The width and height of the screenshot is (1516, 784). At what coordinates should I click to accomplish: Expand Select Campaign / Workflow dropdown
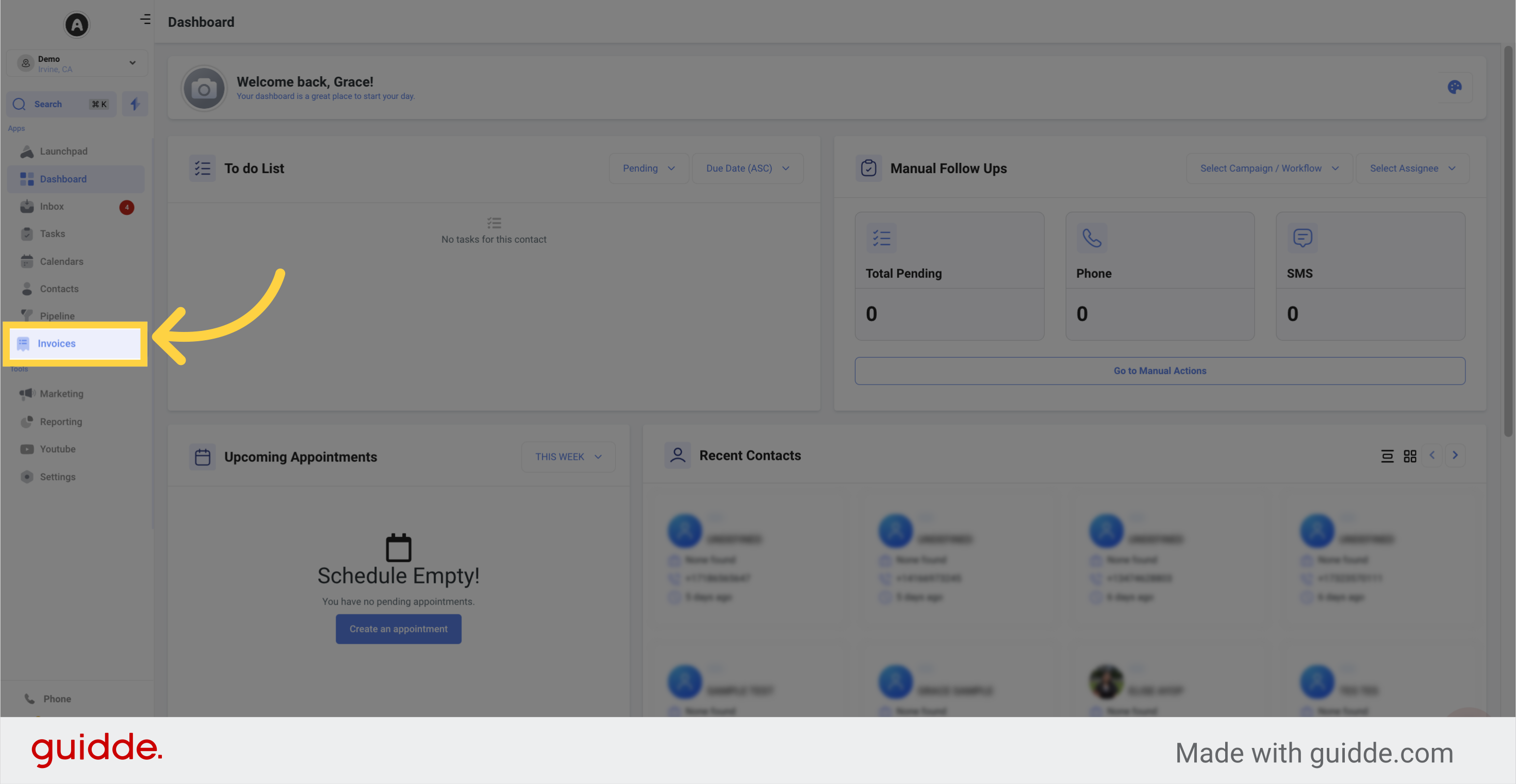(x=1269, y=168)
